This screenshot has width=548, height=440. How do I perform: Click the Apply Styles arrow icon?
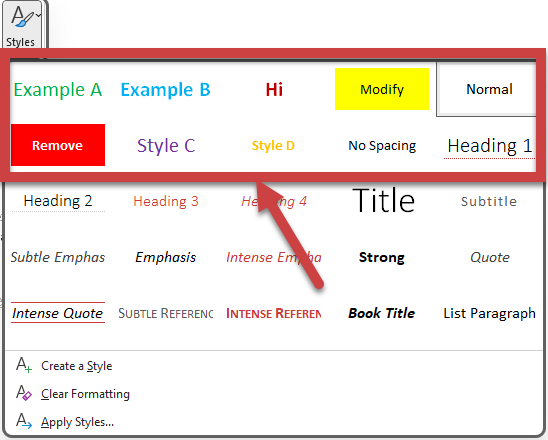click(x=24, y=421)
